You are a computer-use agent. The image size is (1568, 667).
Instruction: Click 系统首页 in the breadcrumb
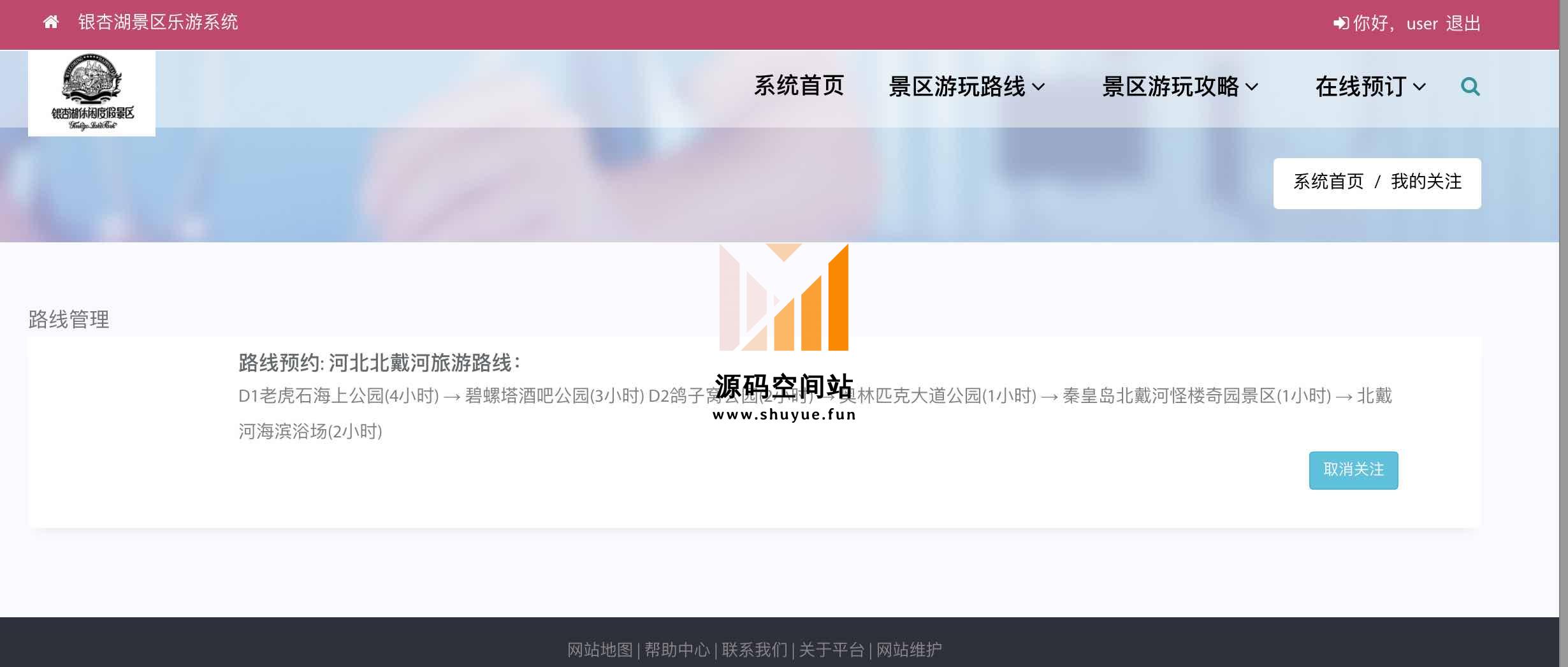coord(1328,182)
